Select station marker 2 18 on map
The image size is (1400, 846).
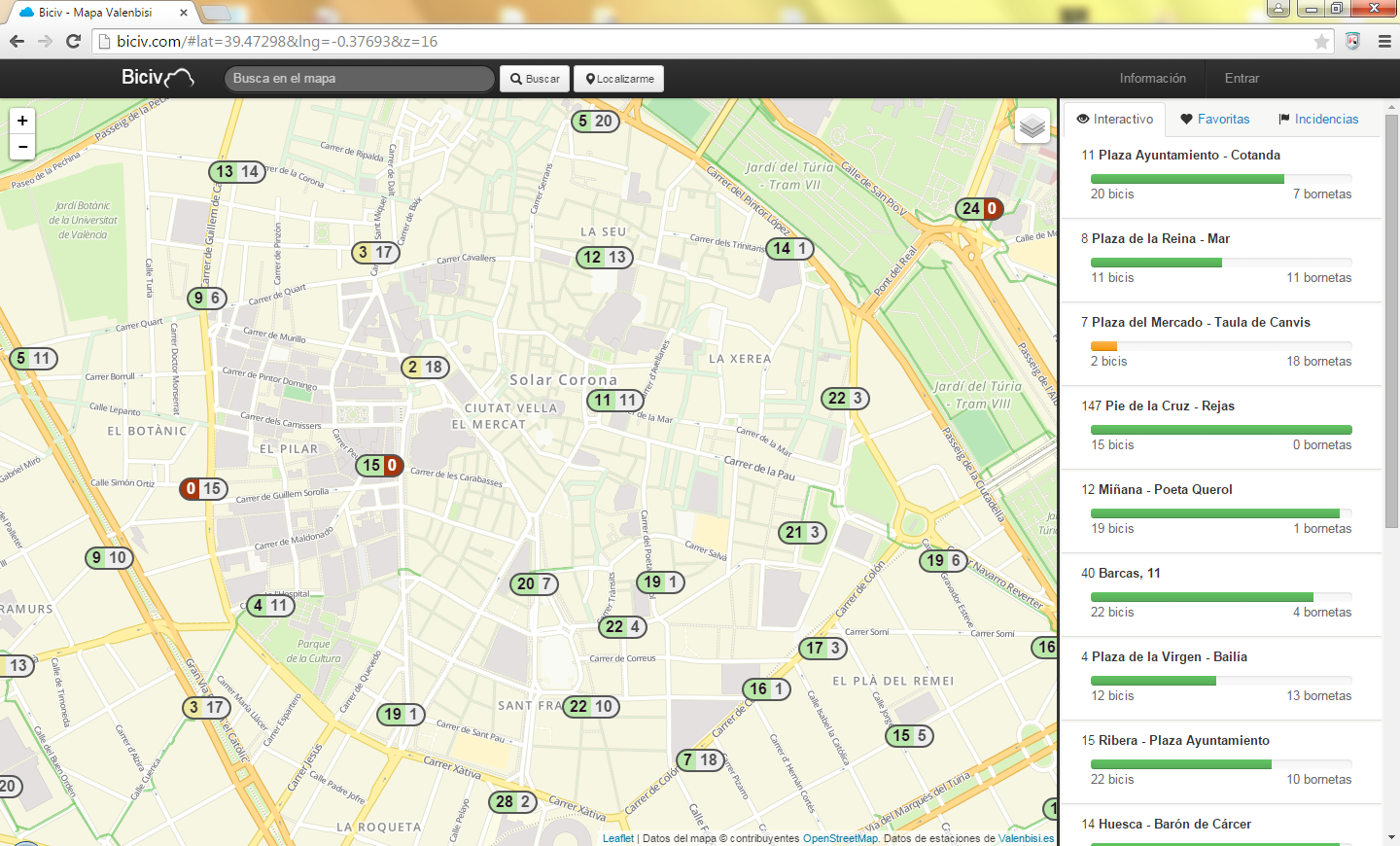(425, 368)
